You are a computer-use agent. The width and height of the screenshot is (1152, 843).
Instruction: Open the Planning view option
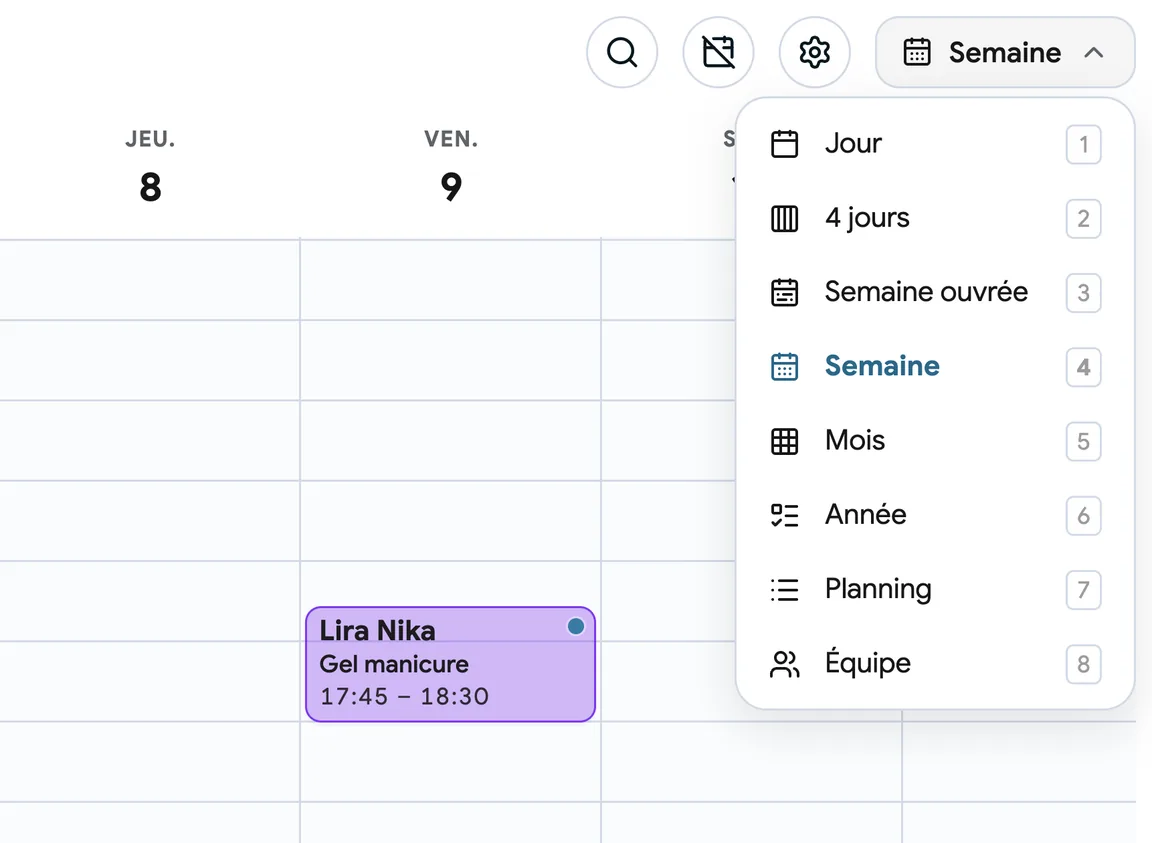[935, 589]
